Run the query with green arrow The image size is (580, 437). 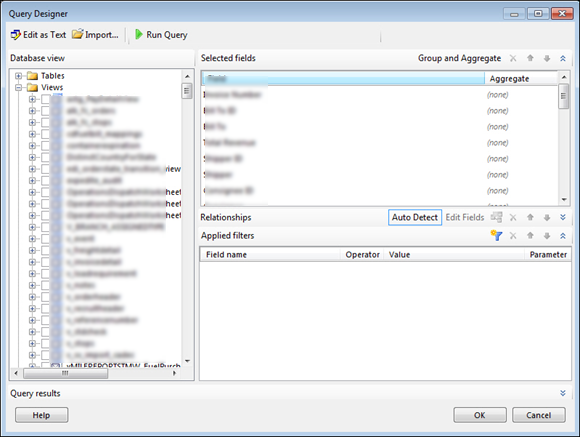tap(139, 34)
